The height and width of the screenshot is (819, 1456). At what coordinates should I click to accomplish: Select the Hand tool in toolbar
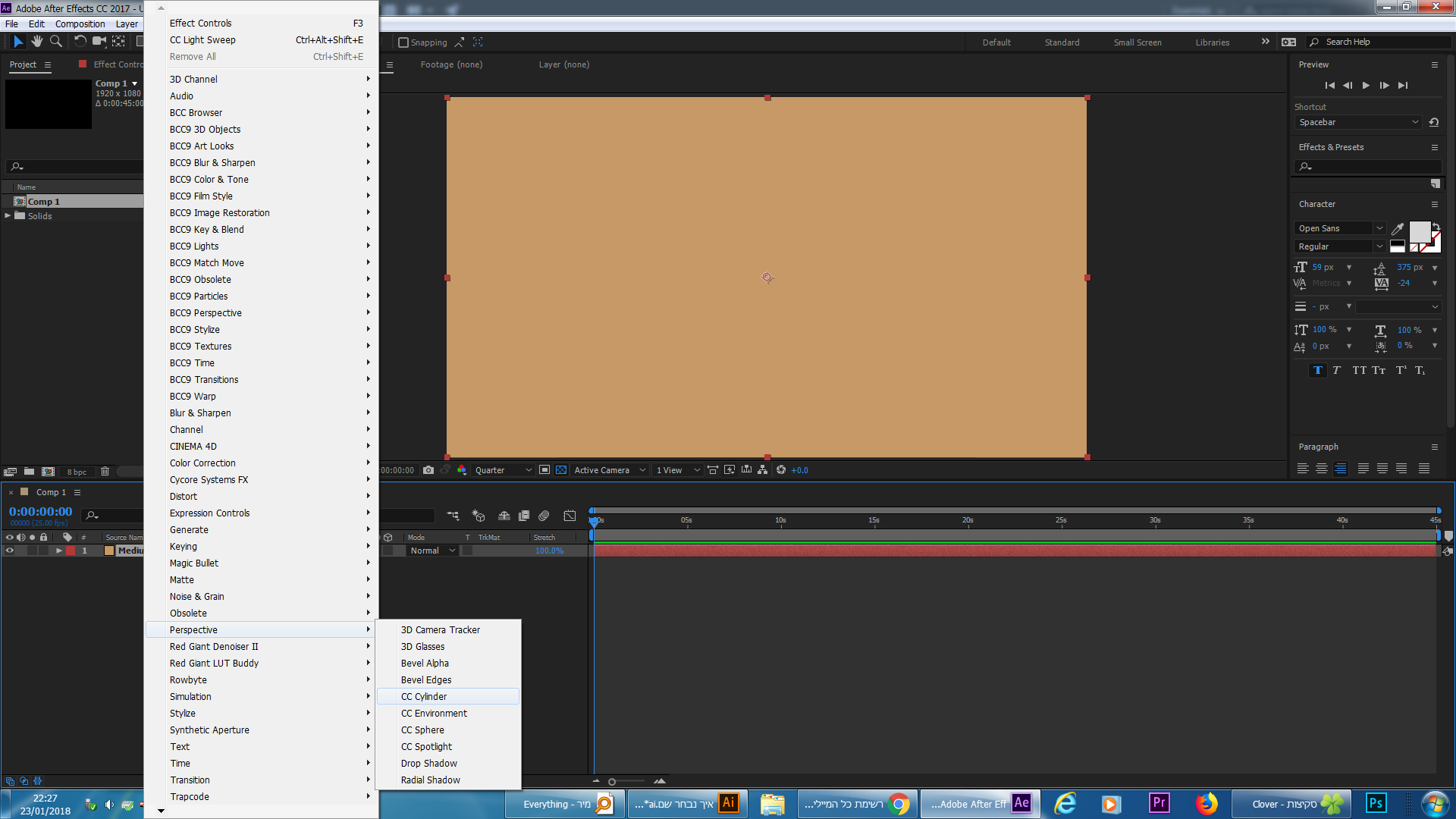click(x=36, y=42)
